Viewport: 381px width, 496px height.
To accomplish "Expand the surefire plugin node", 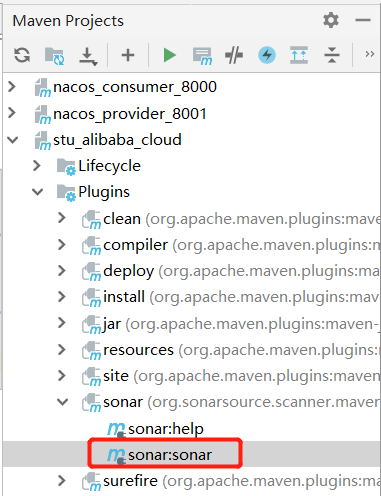I will [x=62, y=481].
